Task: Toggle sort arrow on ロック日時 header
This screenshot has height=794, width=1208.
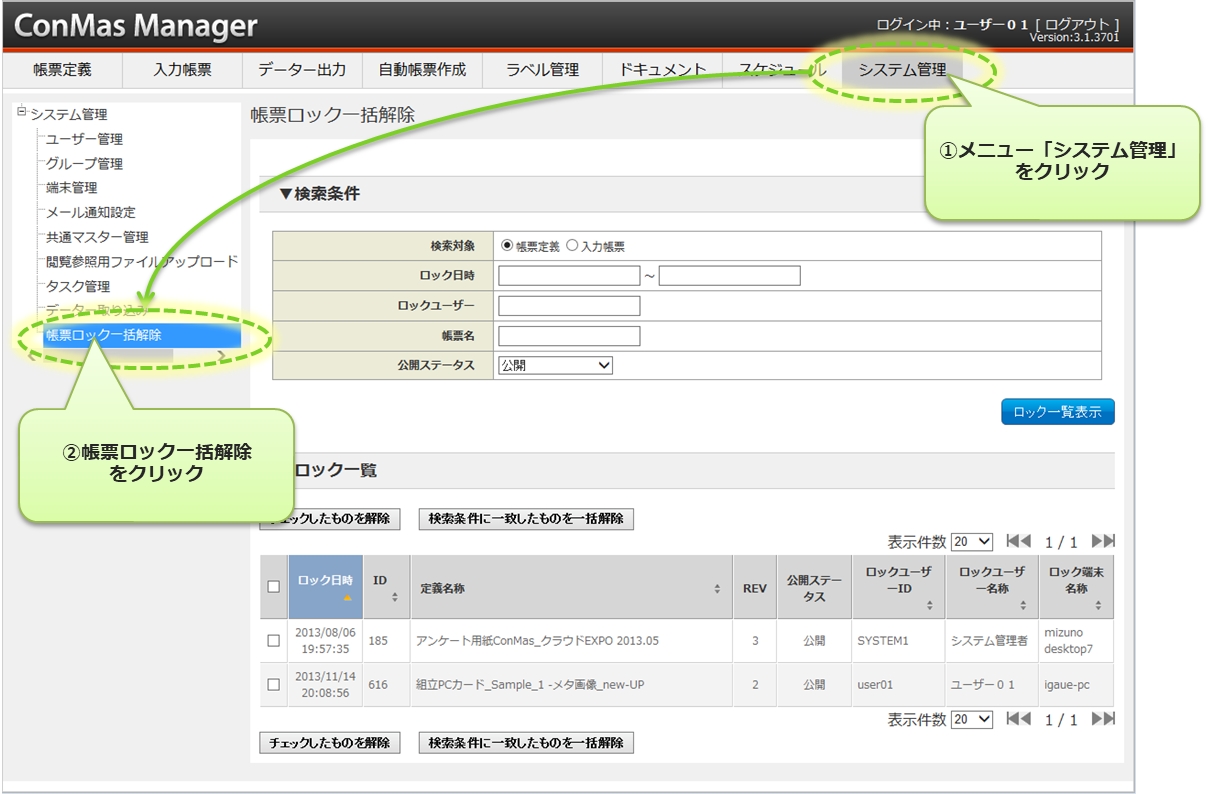Action: pos(347,598)
